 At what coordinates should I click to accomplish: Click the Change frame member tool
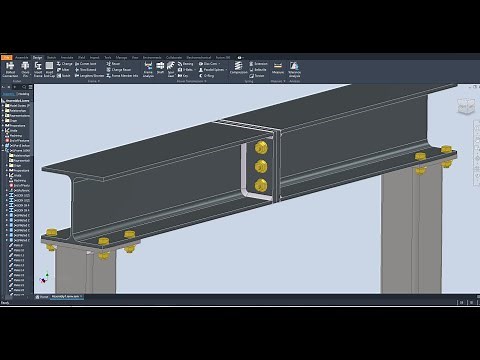click(64, 64)
